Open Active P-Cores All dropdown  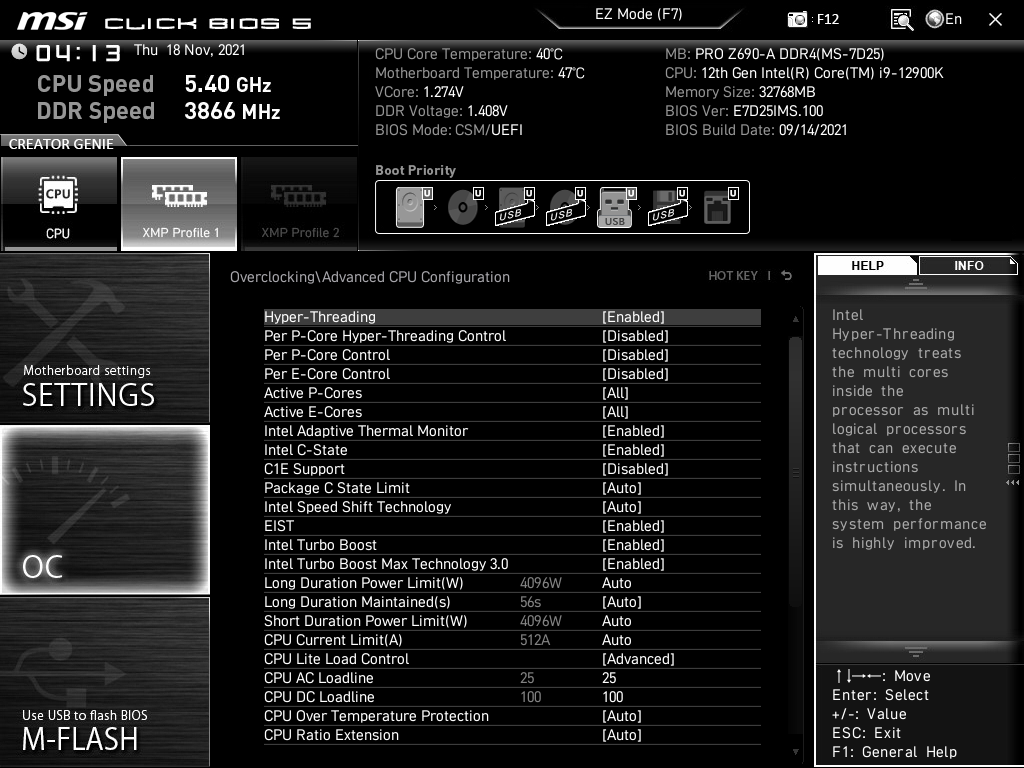(x=615, y=393)
